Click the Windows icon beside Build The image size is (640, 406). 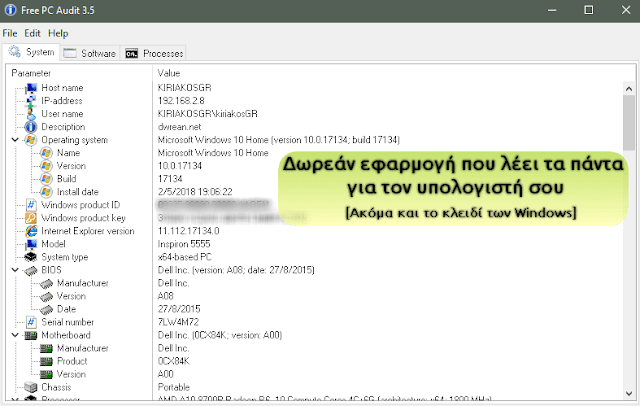click(x=47, y=179)
